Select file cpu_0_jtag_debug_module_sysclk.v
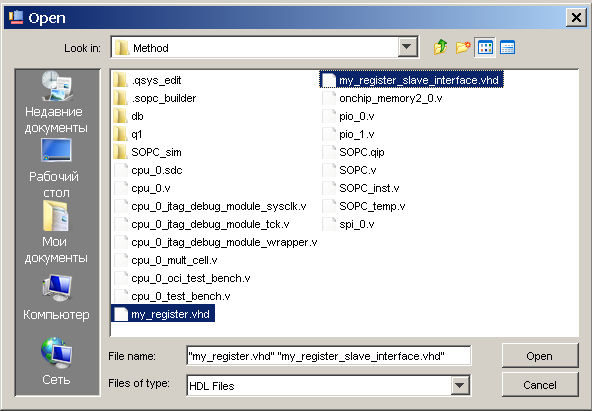Viewport: 592px width, 411px height. pyautogui.click(x=219, y=206)
